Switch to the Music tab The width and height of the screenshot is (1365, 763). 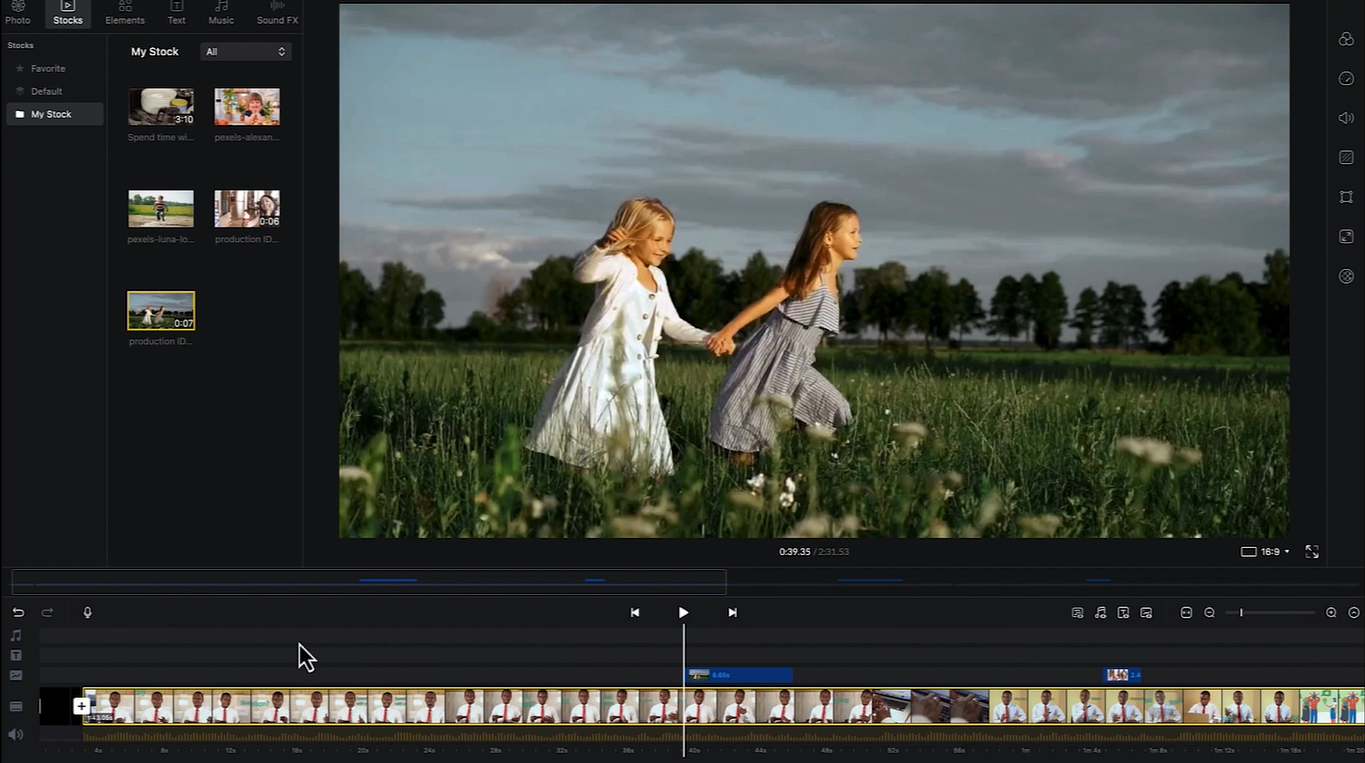pos(220,13)
